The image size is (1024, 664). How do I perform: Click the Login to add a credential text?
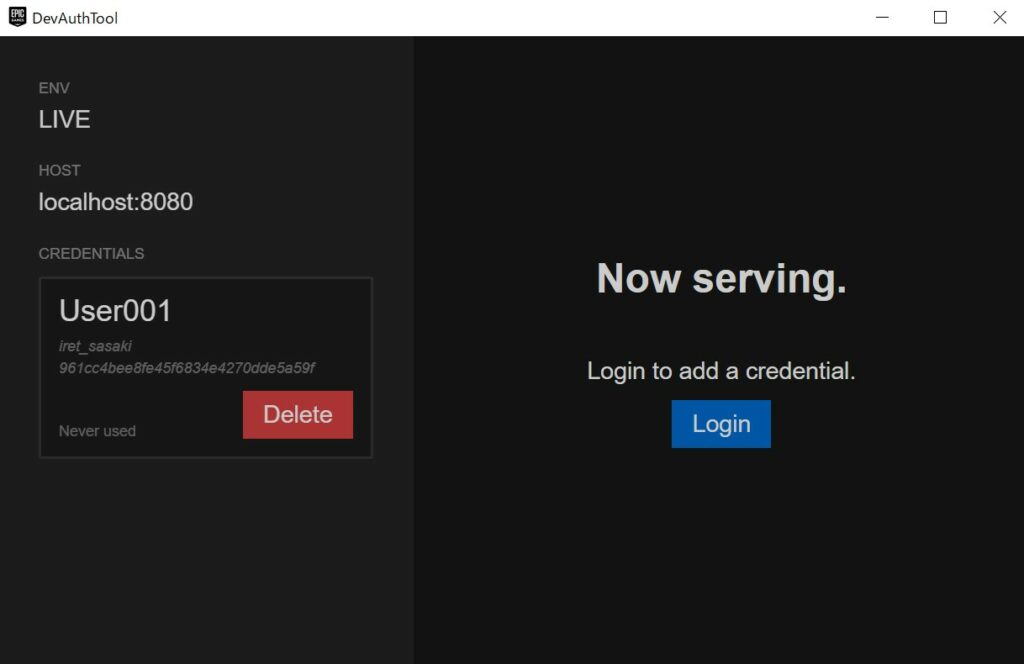point(721,371)
